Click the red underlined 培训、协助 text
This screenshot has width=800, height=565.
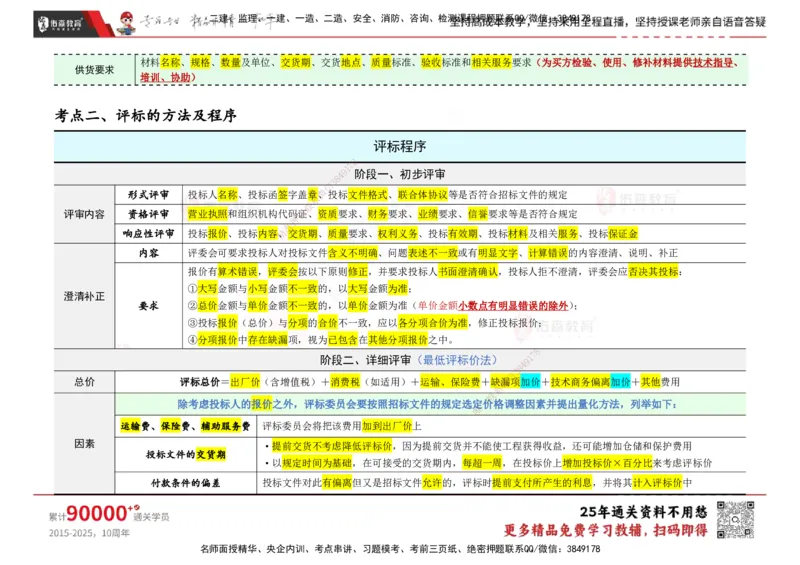pos(168,78)
